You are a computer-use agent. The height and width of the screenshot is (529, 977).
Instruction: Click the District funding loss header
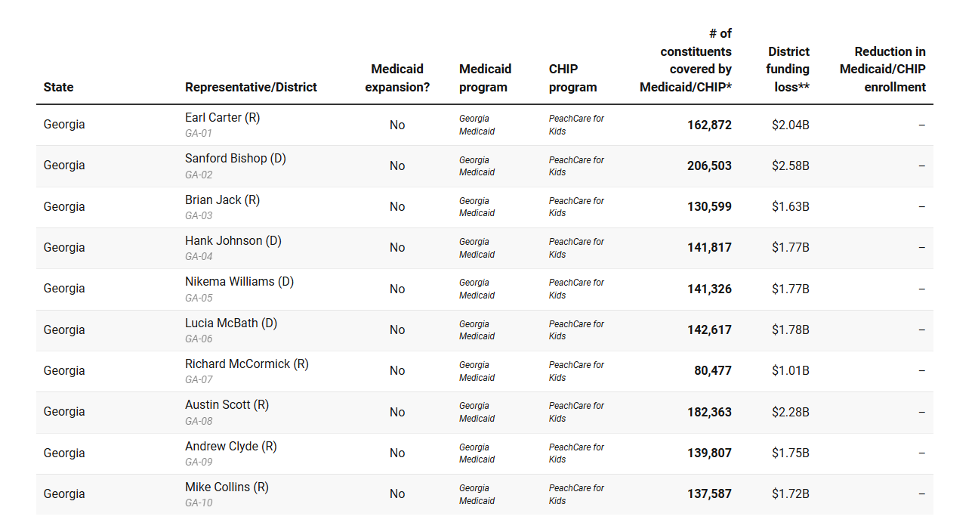788,69
